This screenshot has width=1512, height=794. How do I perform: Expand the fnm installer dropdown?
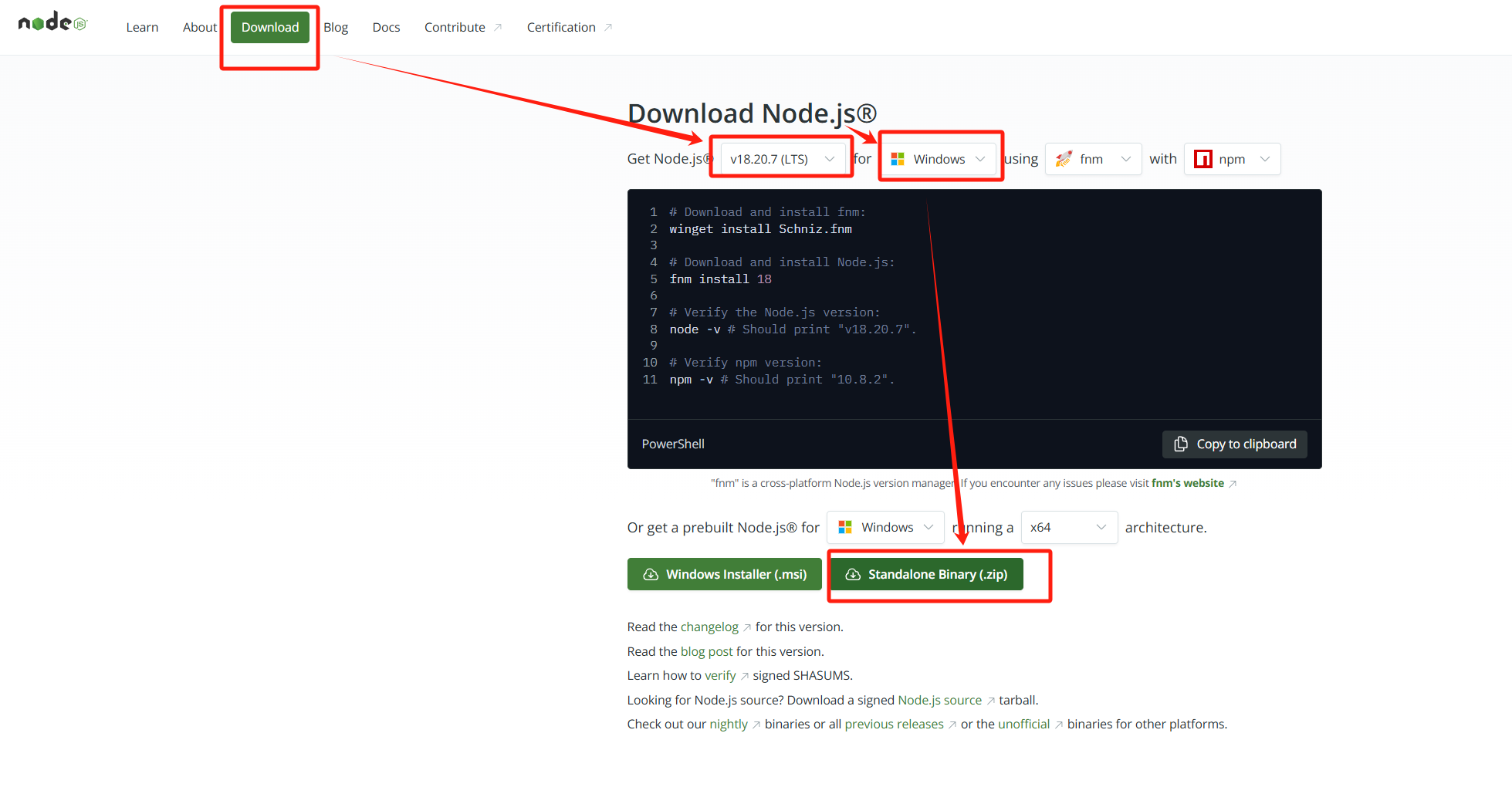(1093, 158)
